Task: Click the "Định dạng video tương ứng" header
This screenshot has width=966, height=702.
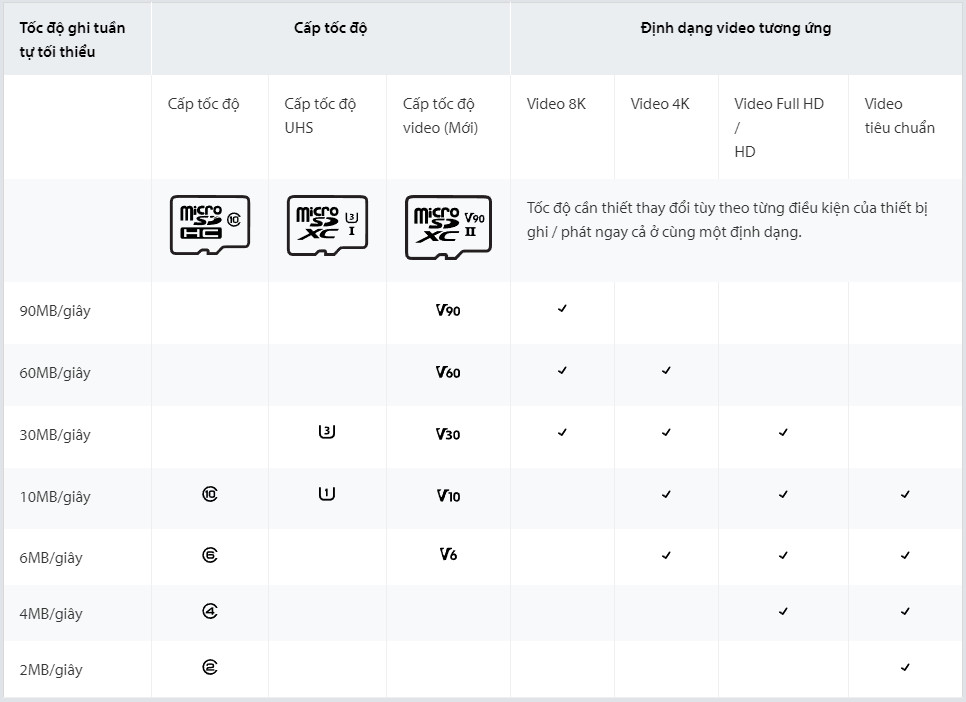Action: coord(735,28)
